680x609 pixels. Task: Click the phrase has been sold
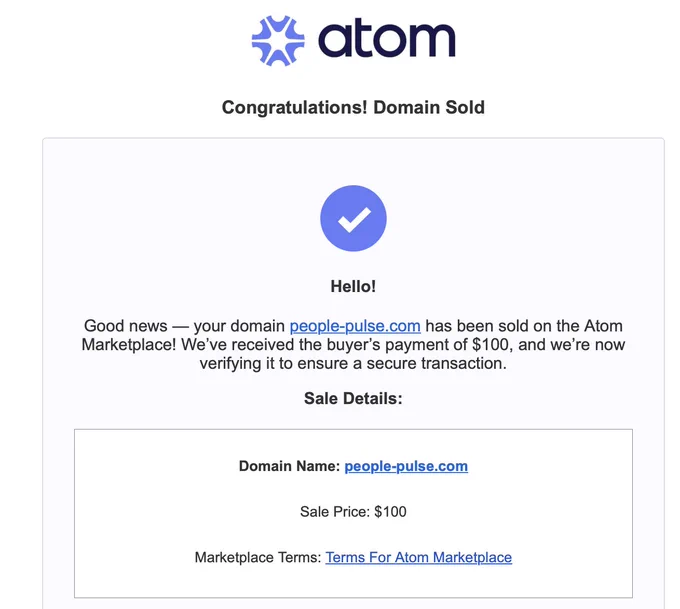477,326
